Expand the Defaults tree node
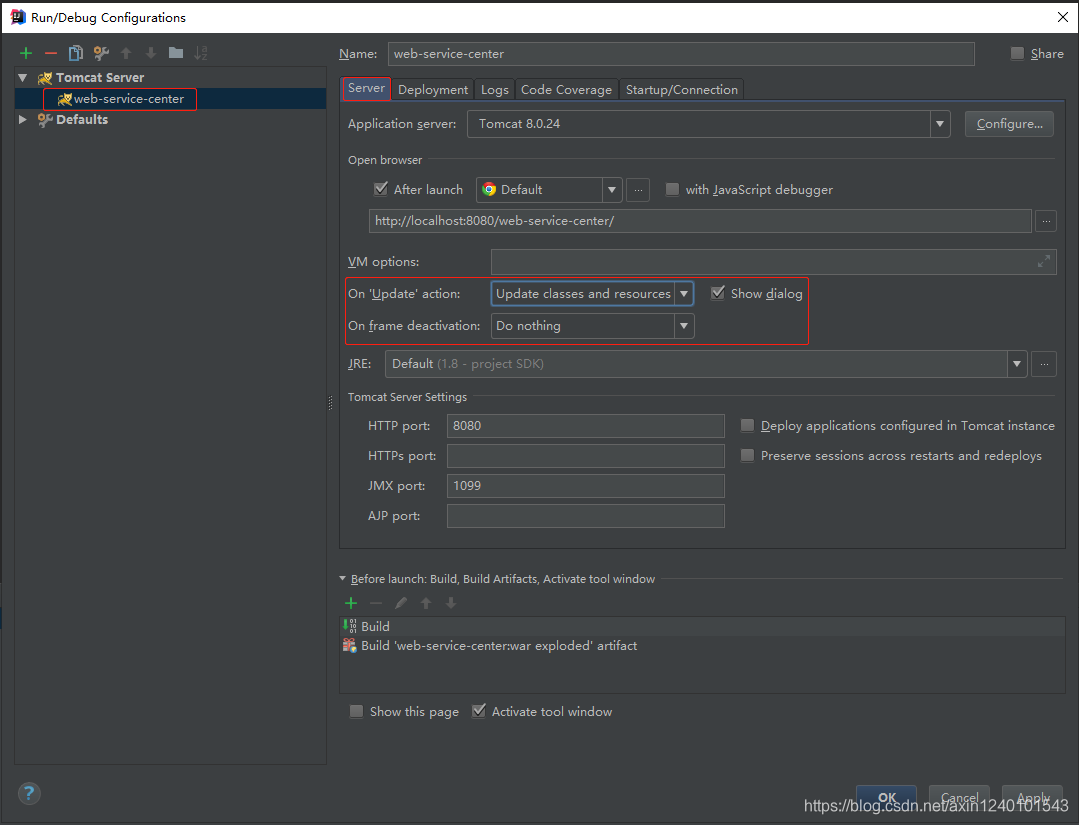 pos(23,120)
